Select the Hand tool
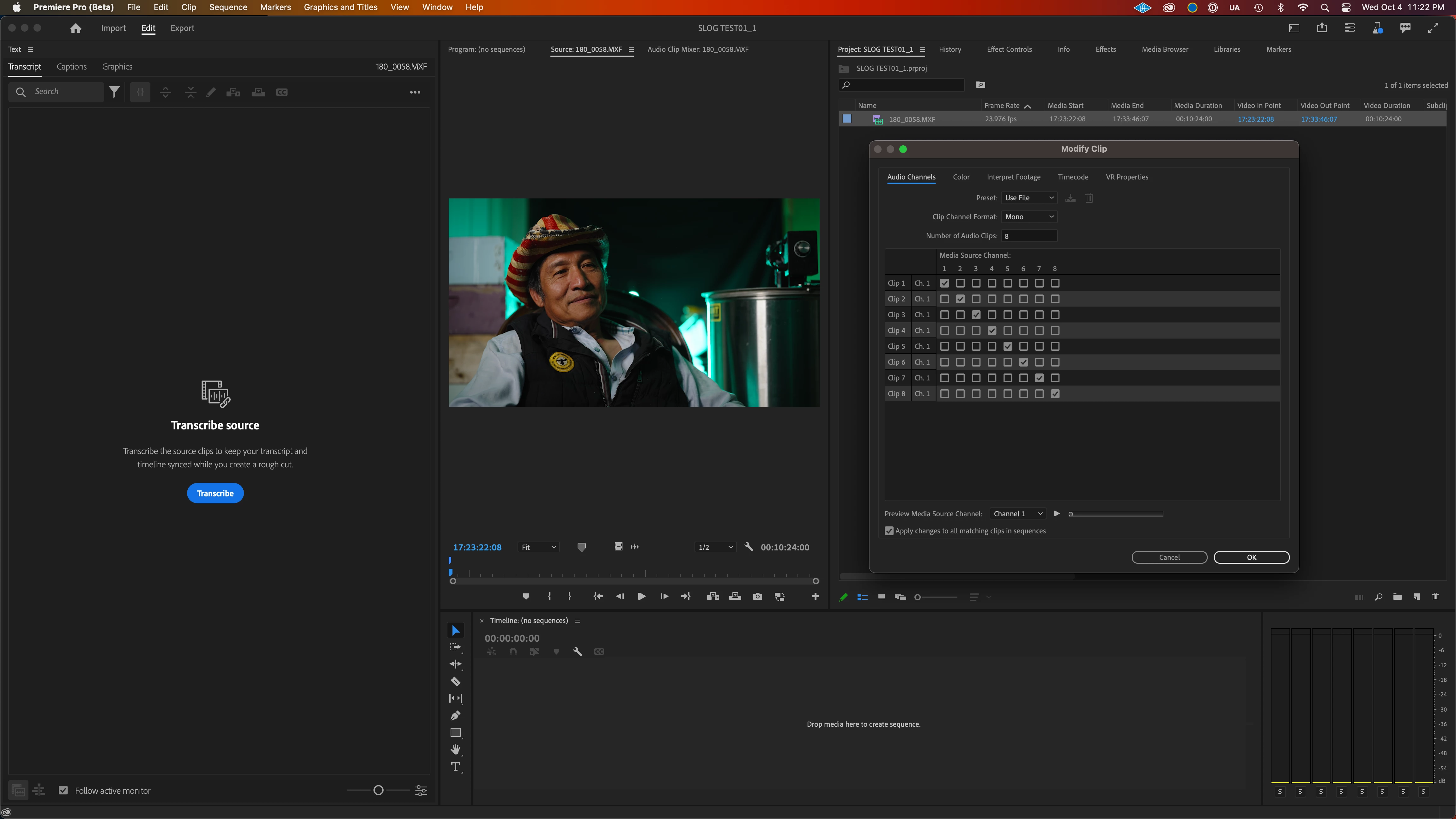This screenshot has height=819, width=1456. point(456,749)
